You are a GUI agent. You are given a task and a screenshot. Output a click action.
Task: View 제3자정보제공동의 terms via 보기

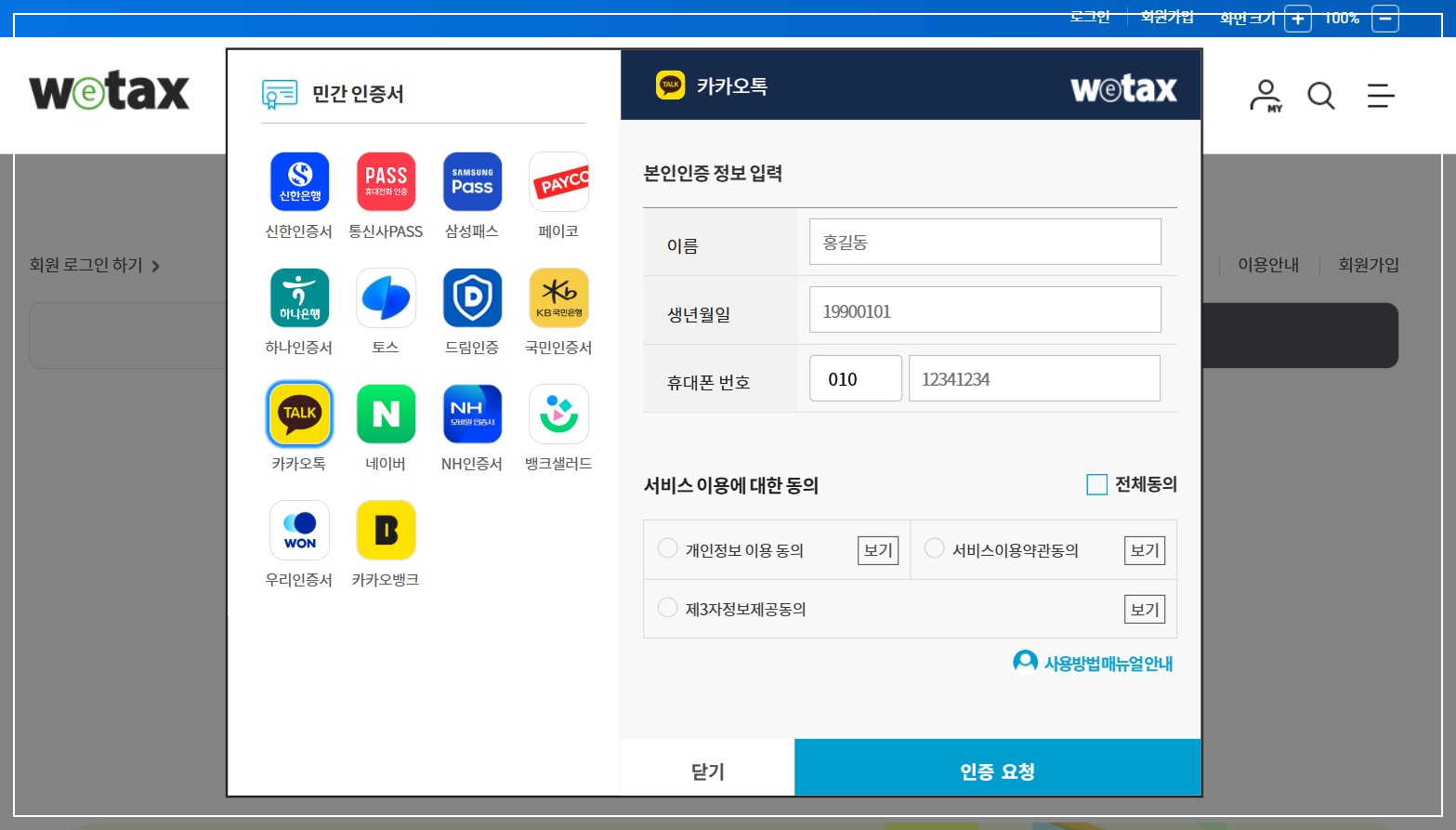[1145, 610]
